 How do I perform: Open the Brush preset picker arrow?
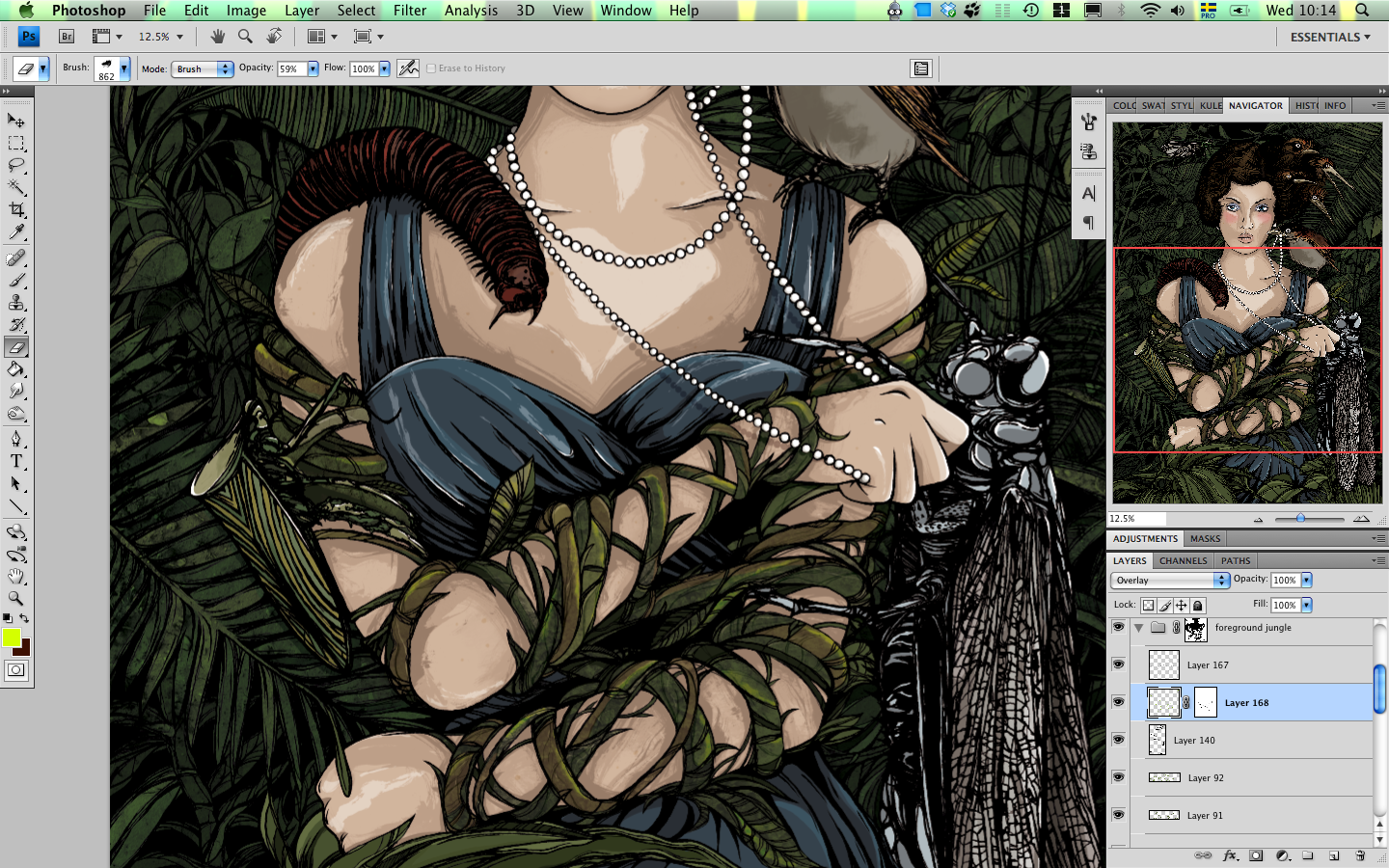[124, 68]
